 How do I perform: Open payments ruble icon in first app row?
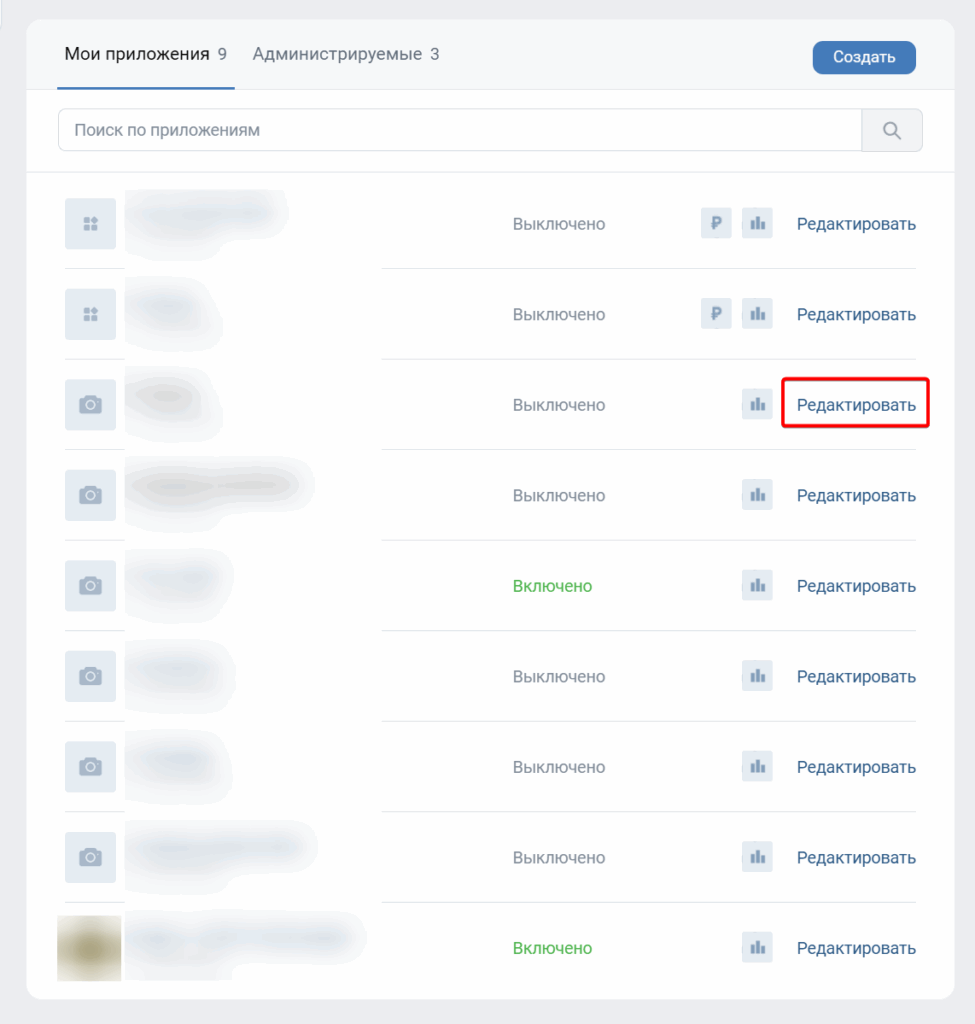(716, 224)
